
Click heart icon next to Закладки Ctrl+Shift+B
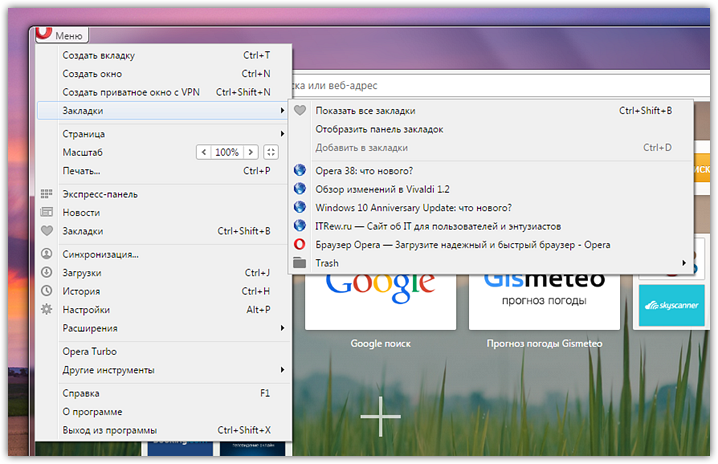tap(47, 230)
